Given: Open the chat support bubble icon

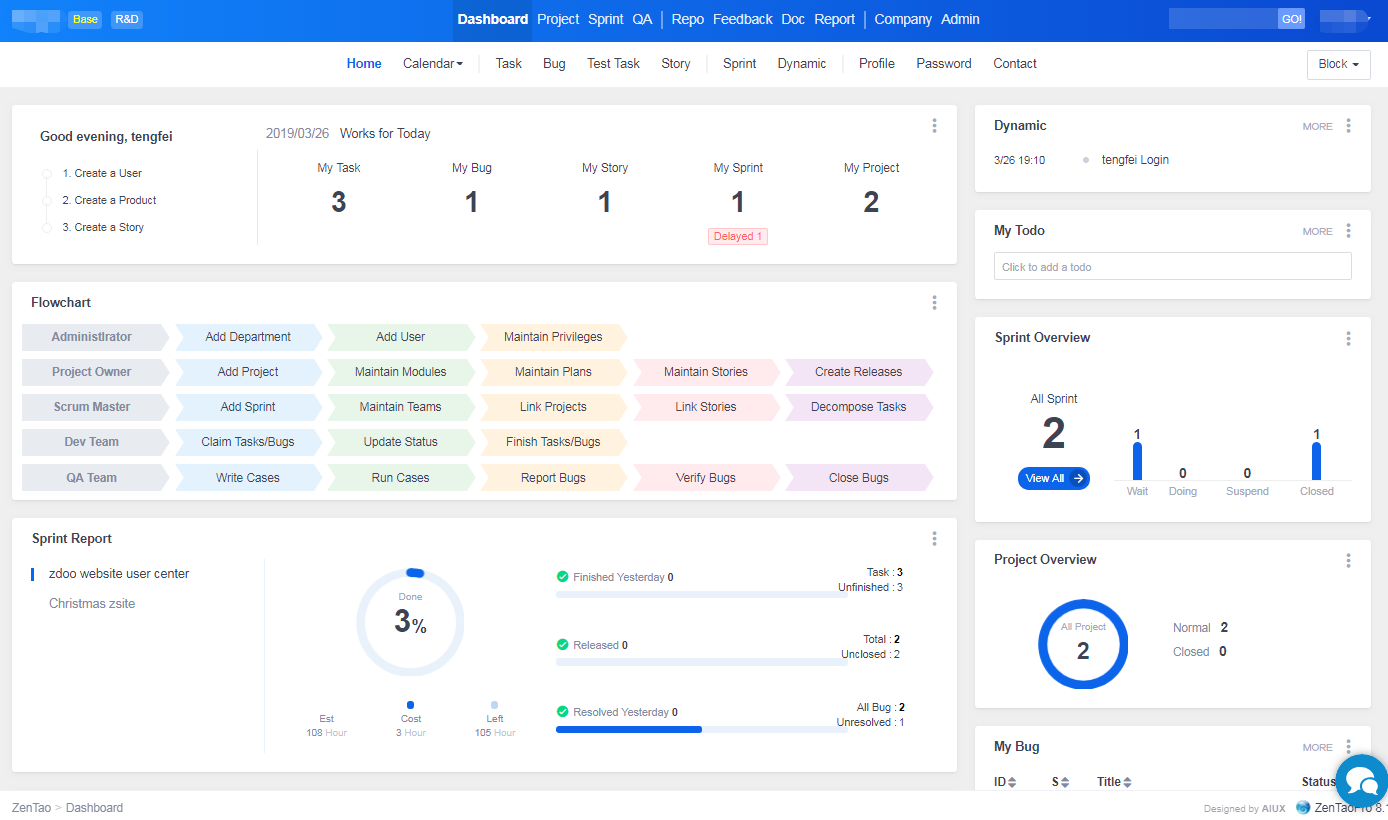Looking at the screenshot, I should coord(1361,781).
